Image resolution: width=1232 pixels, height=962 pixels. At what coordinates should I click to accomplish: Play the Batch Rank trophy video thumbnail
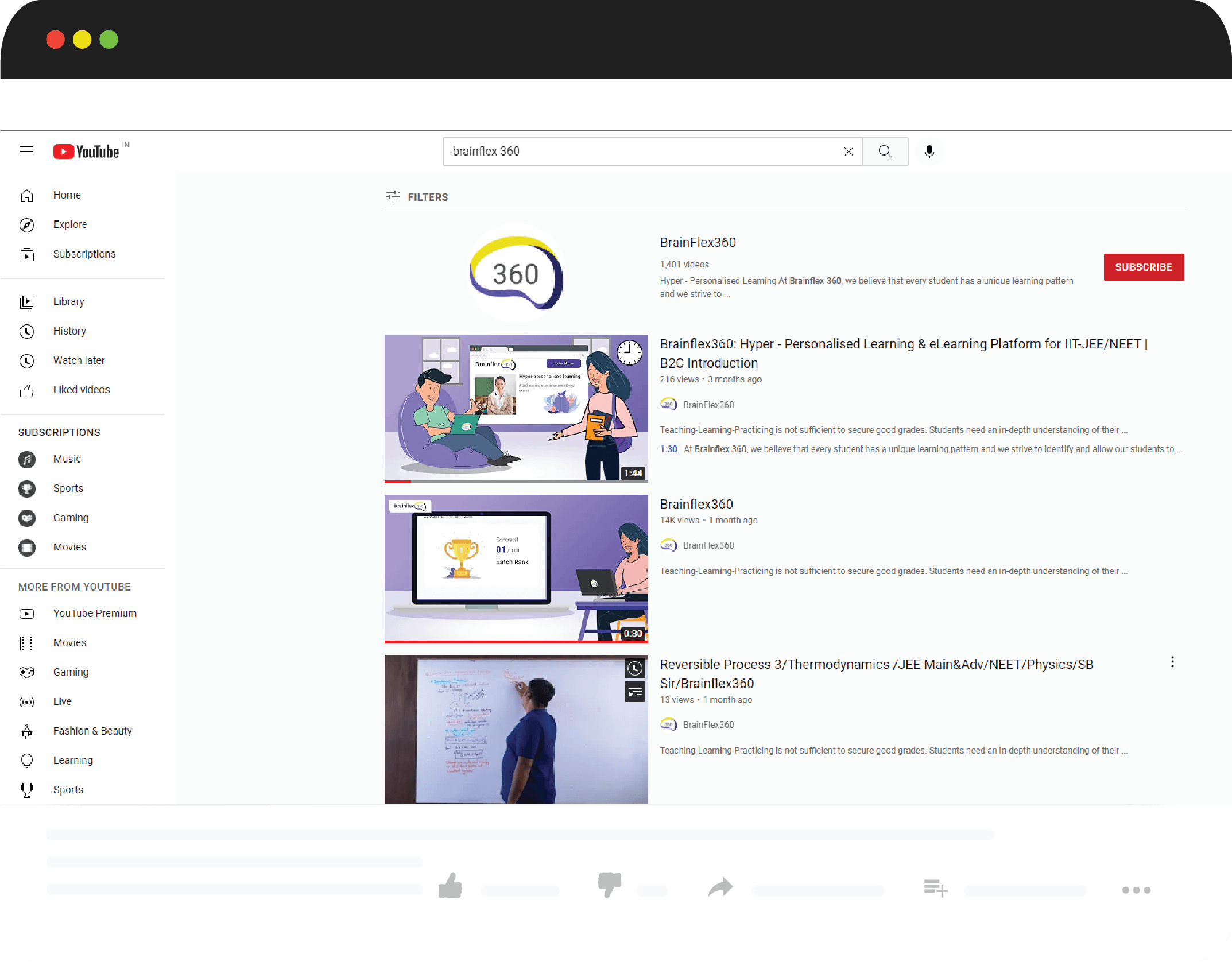coord(516,568)
